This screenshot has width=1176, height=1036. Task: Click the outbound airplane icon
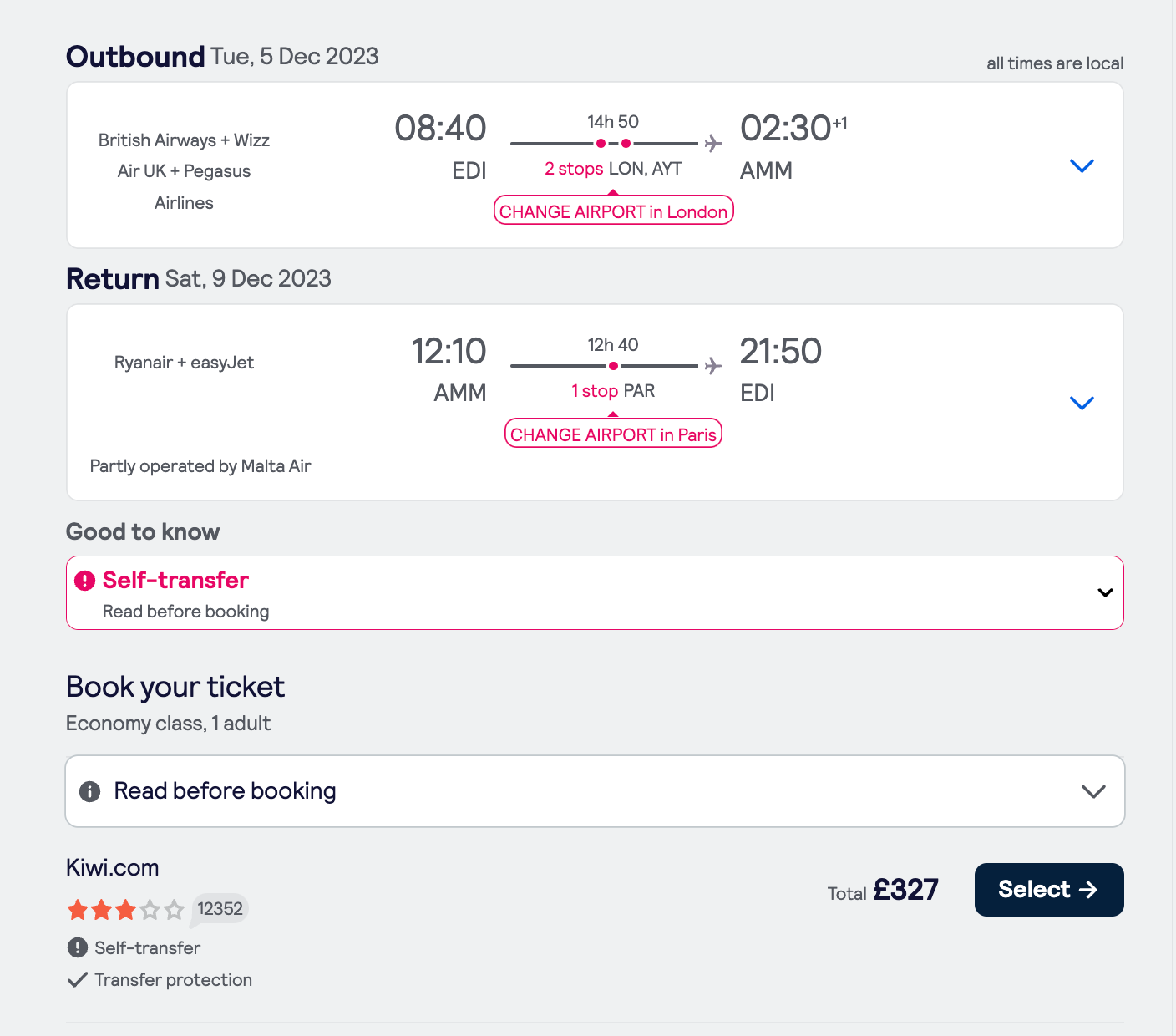point(712,143)
